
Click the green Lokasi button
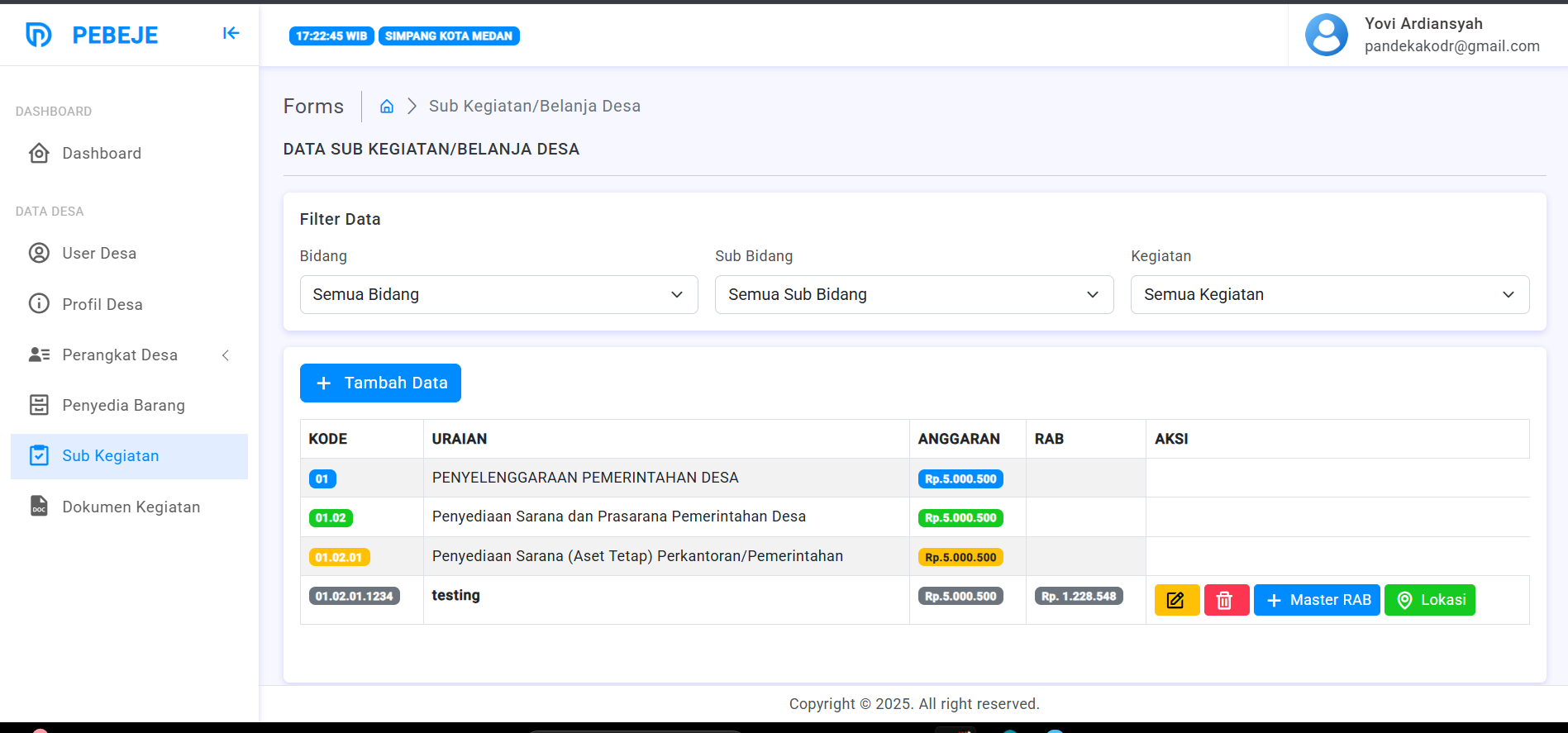pyautogui.click(x=1429, y=600)
